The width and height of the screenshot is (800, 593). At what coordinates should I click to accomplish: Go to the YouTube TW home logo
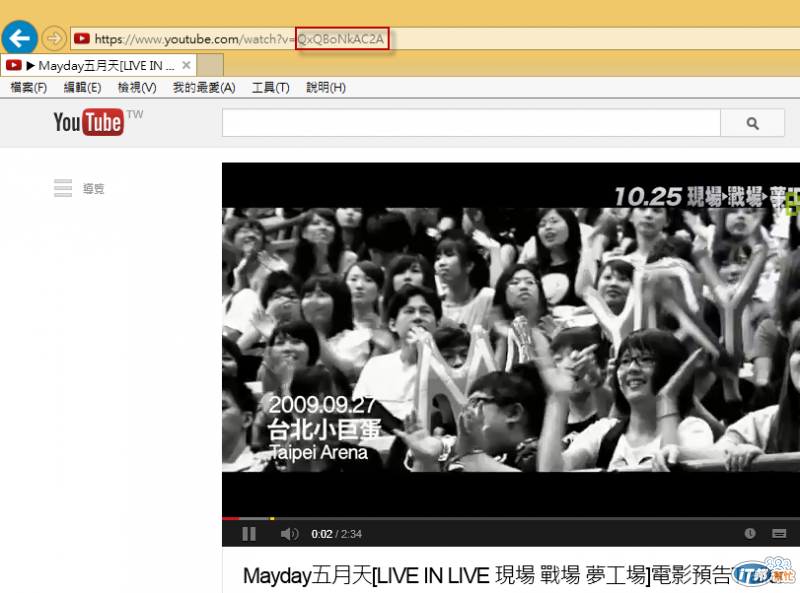pyautogui.click(x=98, y=122)
